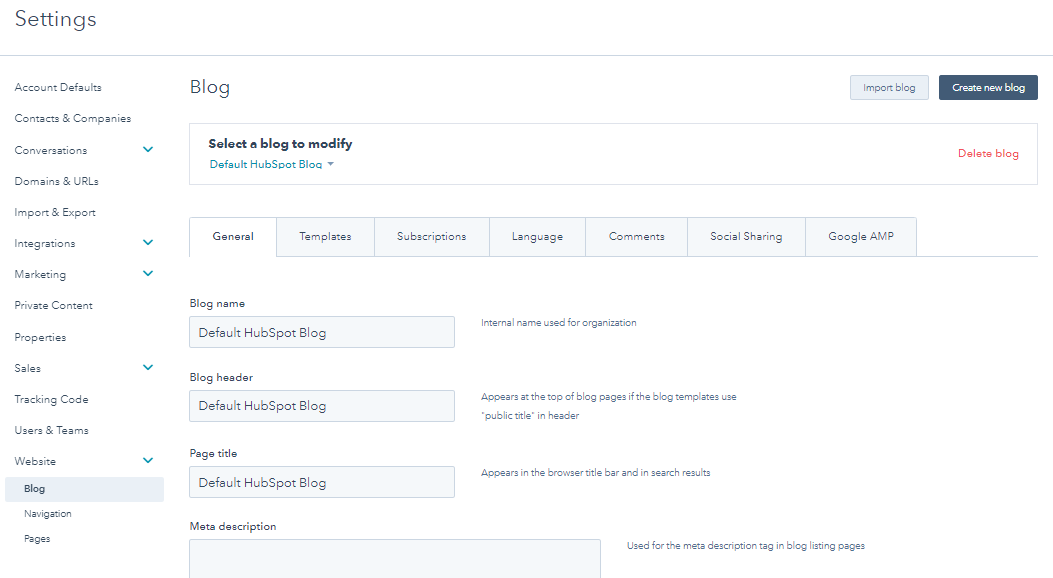The image size is (1053, 578).
Task: Open the Social Sharing tab
Action: click(x=746, y=237)
